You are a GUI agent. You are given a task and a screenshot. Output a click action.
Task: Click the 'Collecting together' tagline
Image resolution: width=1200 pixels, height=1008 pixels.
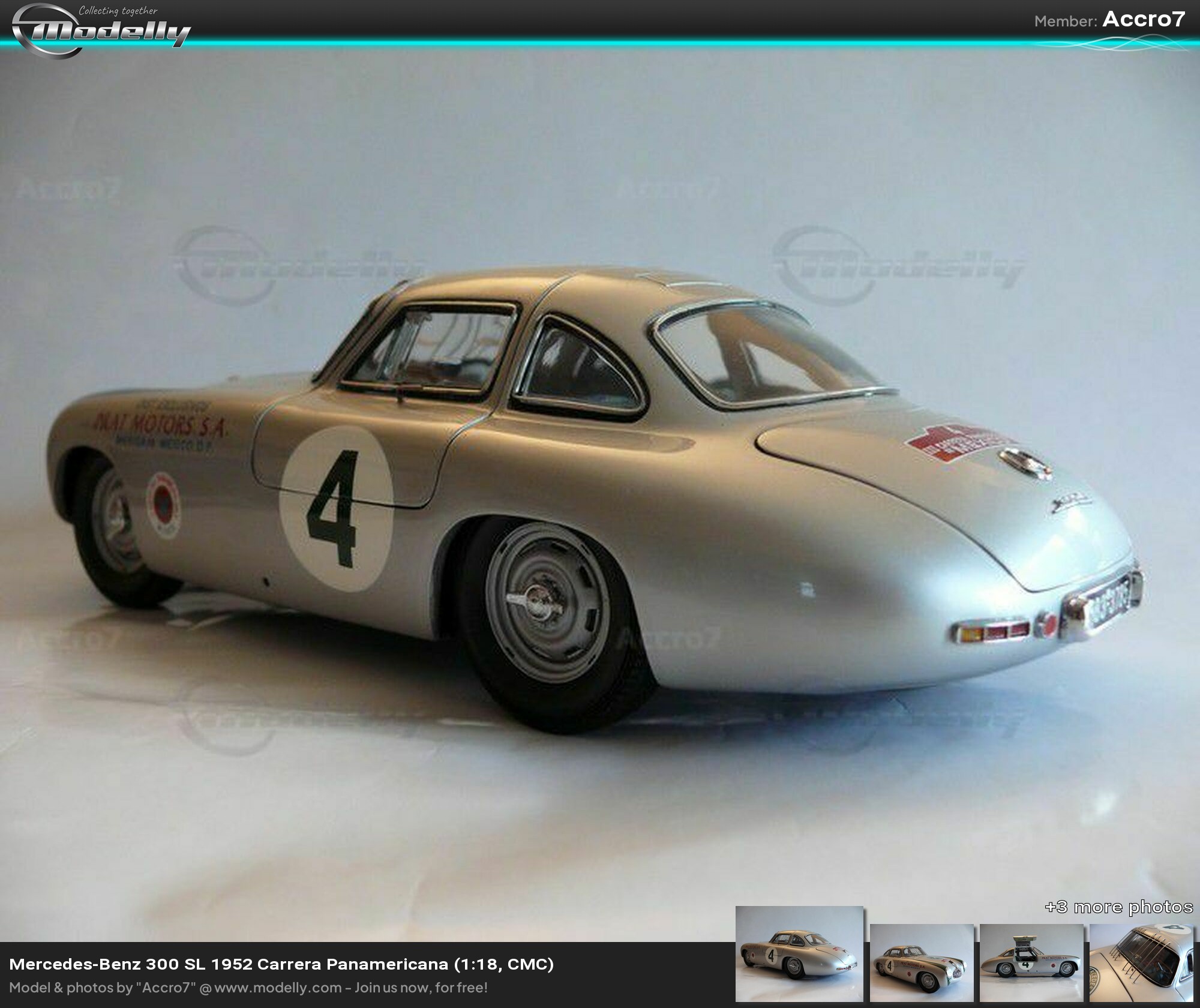118,10
